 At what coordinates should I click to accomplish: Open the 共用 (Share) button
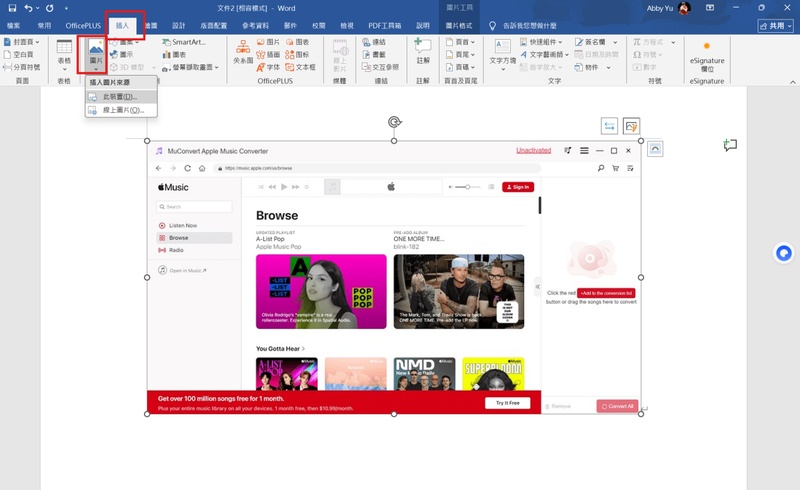[x=776, y=26]
